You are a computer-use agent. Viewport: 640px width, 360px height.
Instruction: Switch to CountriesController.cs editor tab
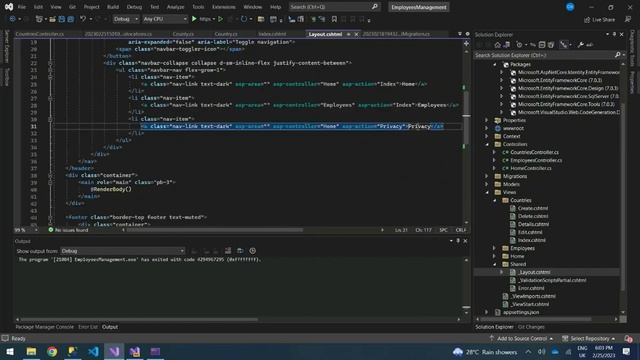40,34
